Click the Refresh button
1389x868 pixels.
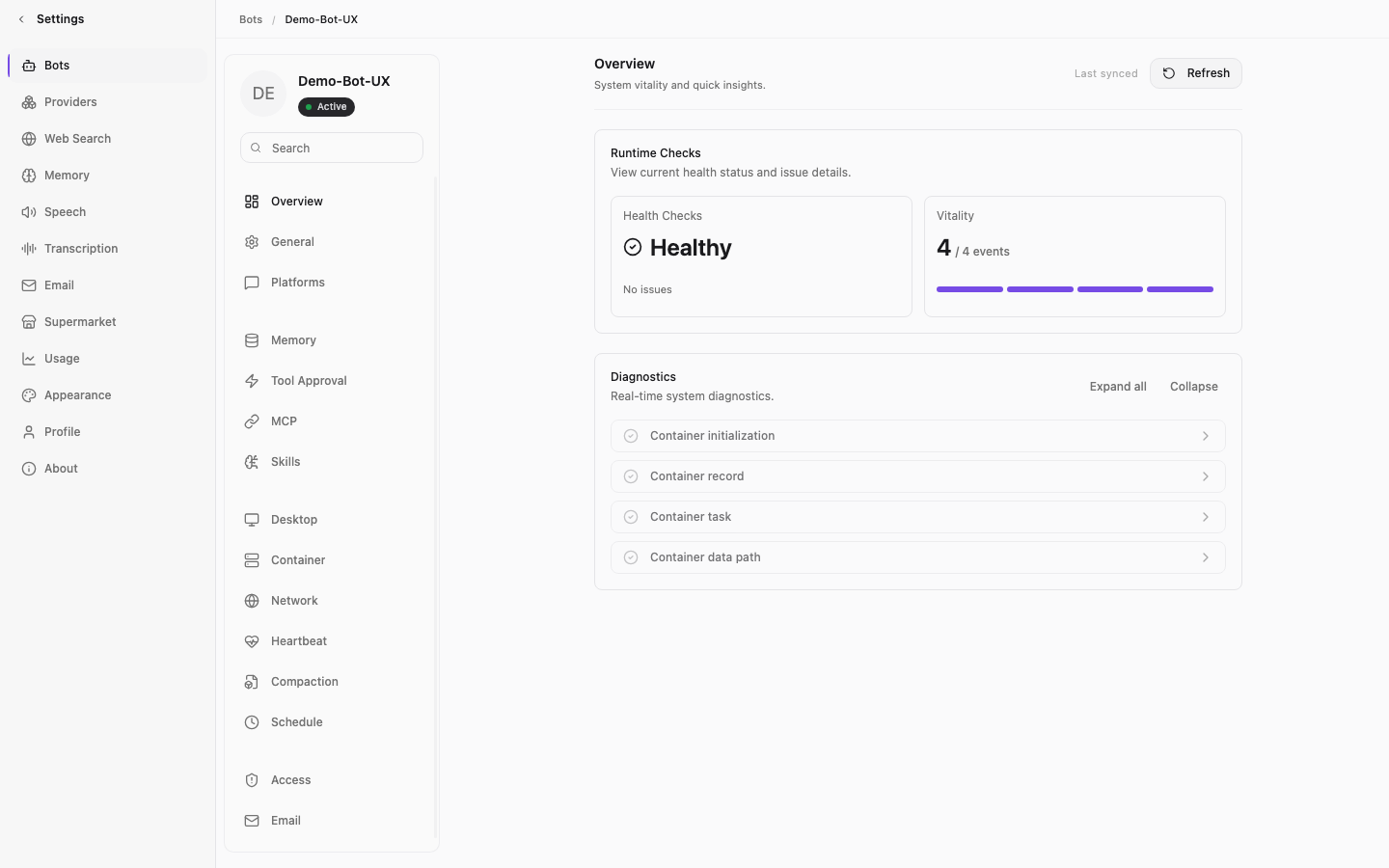pos(1196,73)
